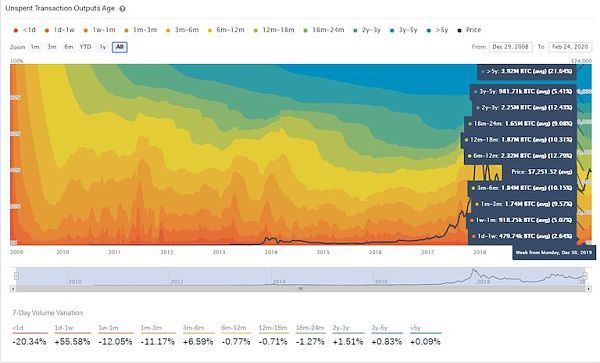Click the navigator right scroll arrow
This screenshot has height=363, width=600.
tap(589, 289)
